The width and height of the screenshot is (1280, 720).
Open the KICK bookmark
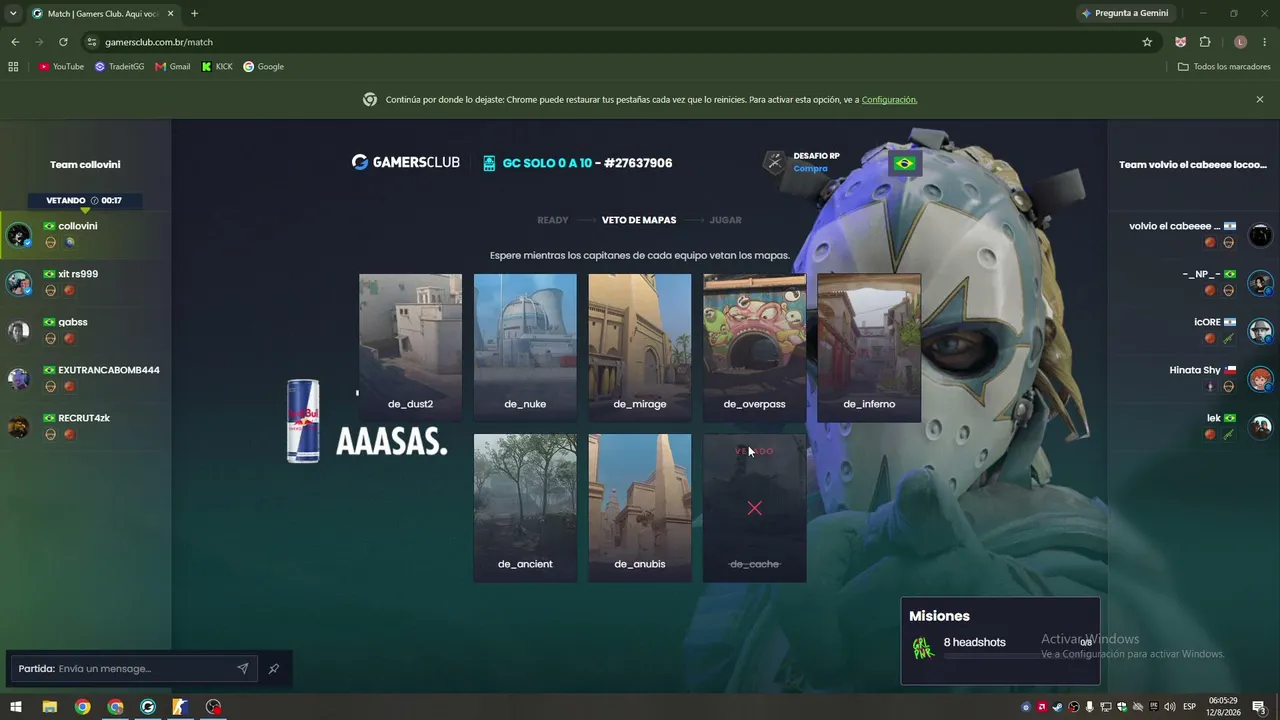(217, 67)
